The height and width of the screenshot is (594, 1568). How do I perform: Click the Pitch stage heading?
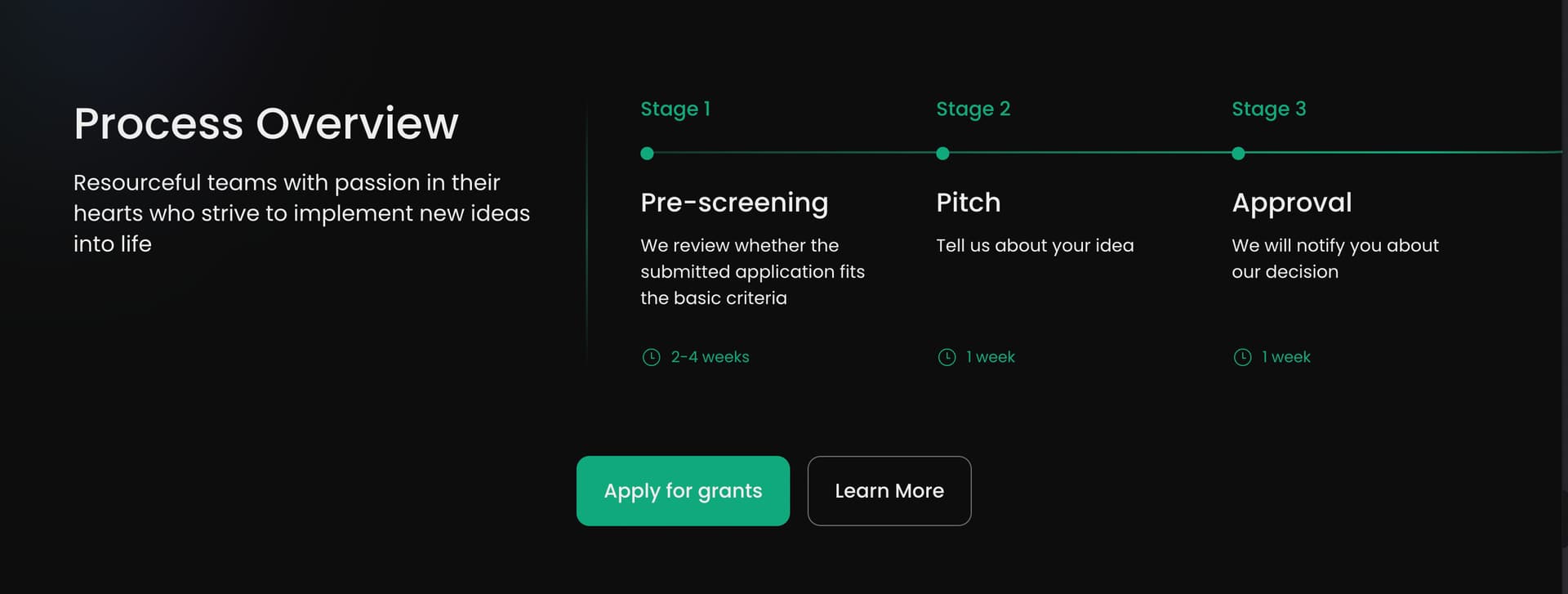(x=968, y=203)
